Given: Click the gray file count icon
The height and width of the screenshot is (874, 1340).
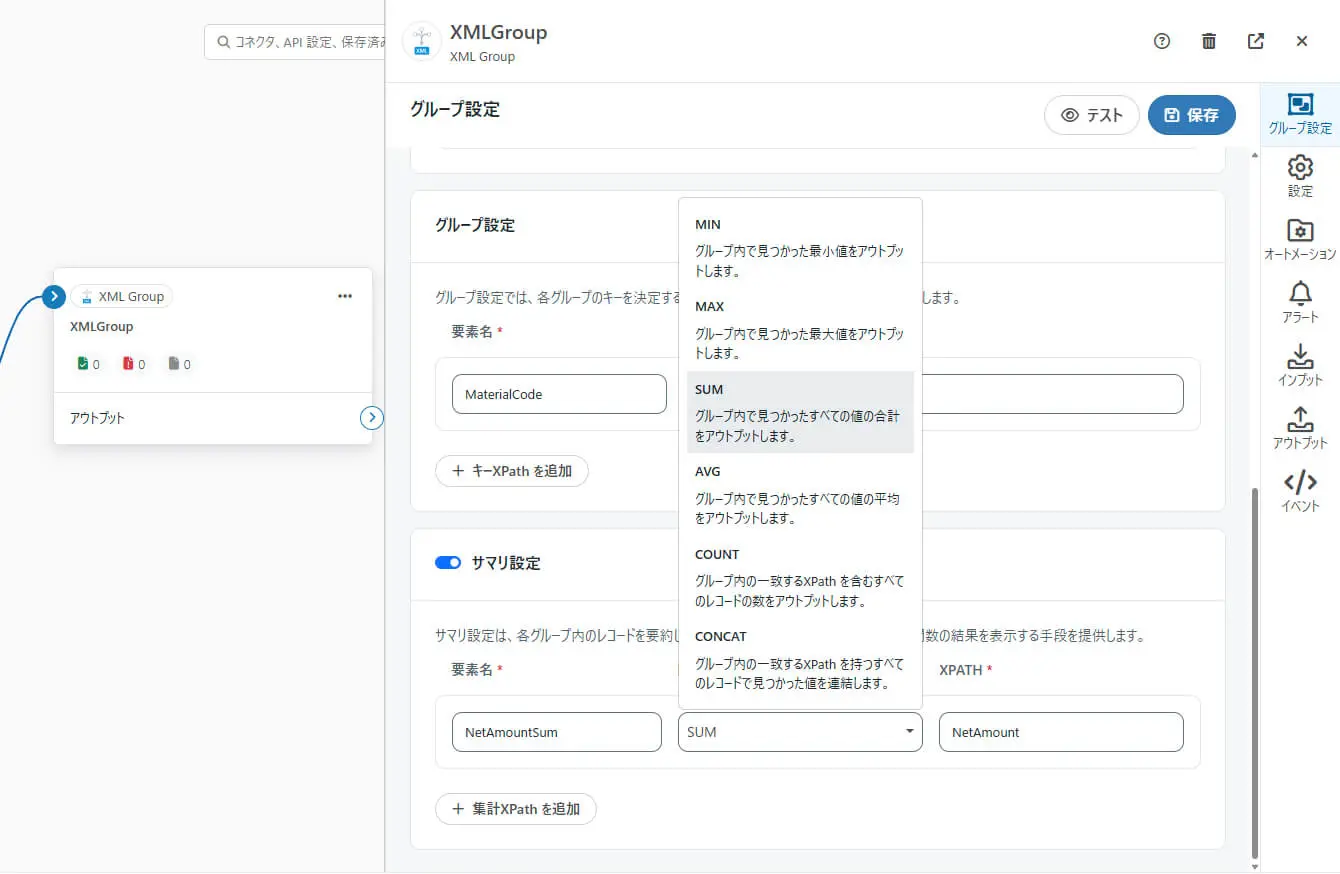Looking at the screenshot, I should (x=174, y=364).
